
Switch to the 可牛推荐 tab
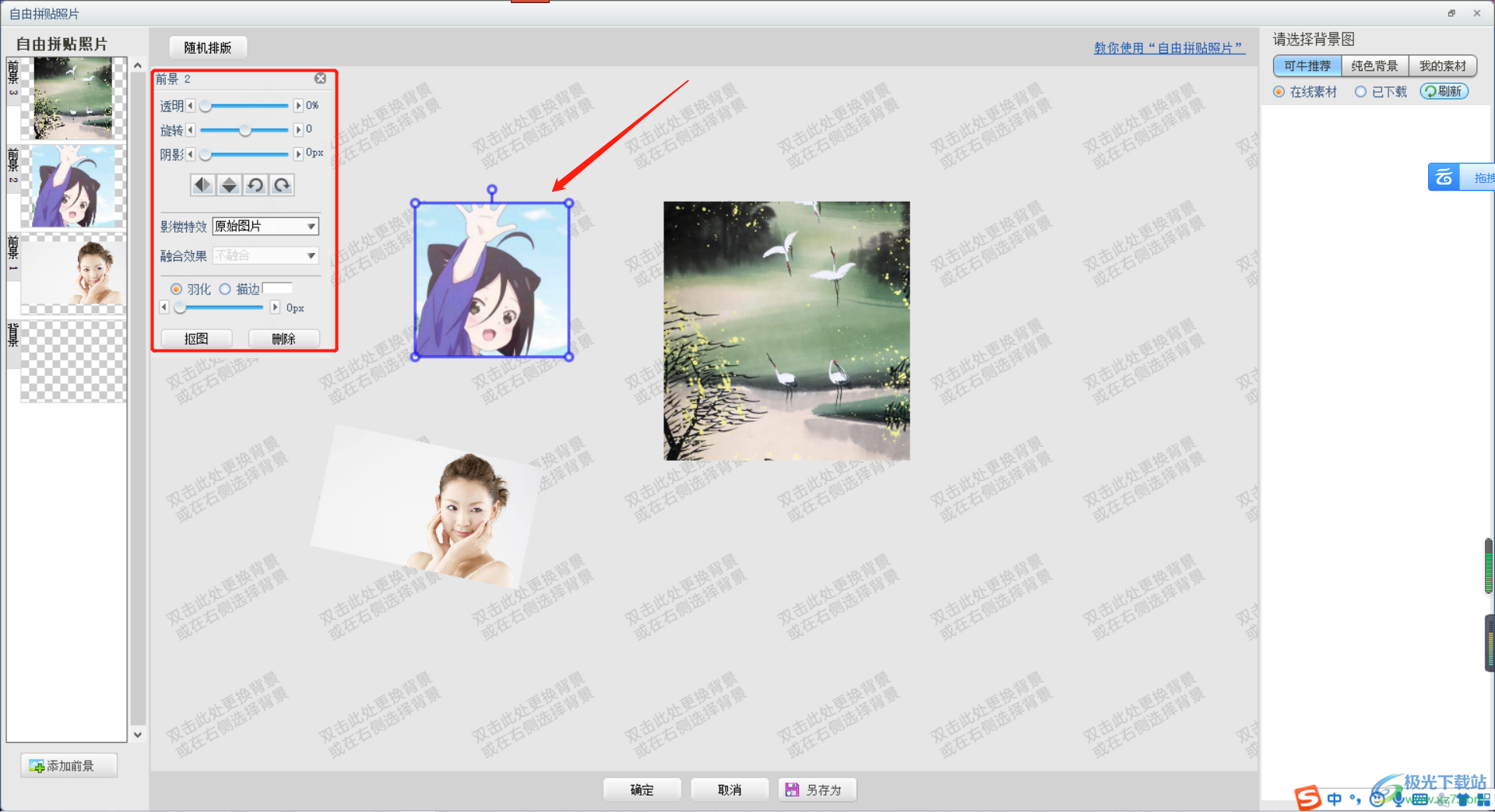click(1307, 66)
